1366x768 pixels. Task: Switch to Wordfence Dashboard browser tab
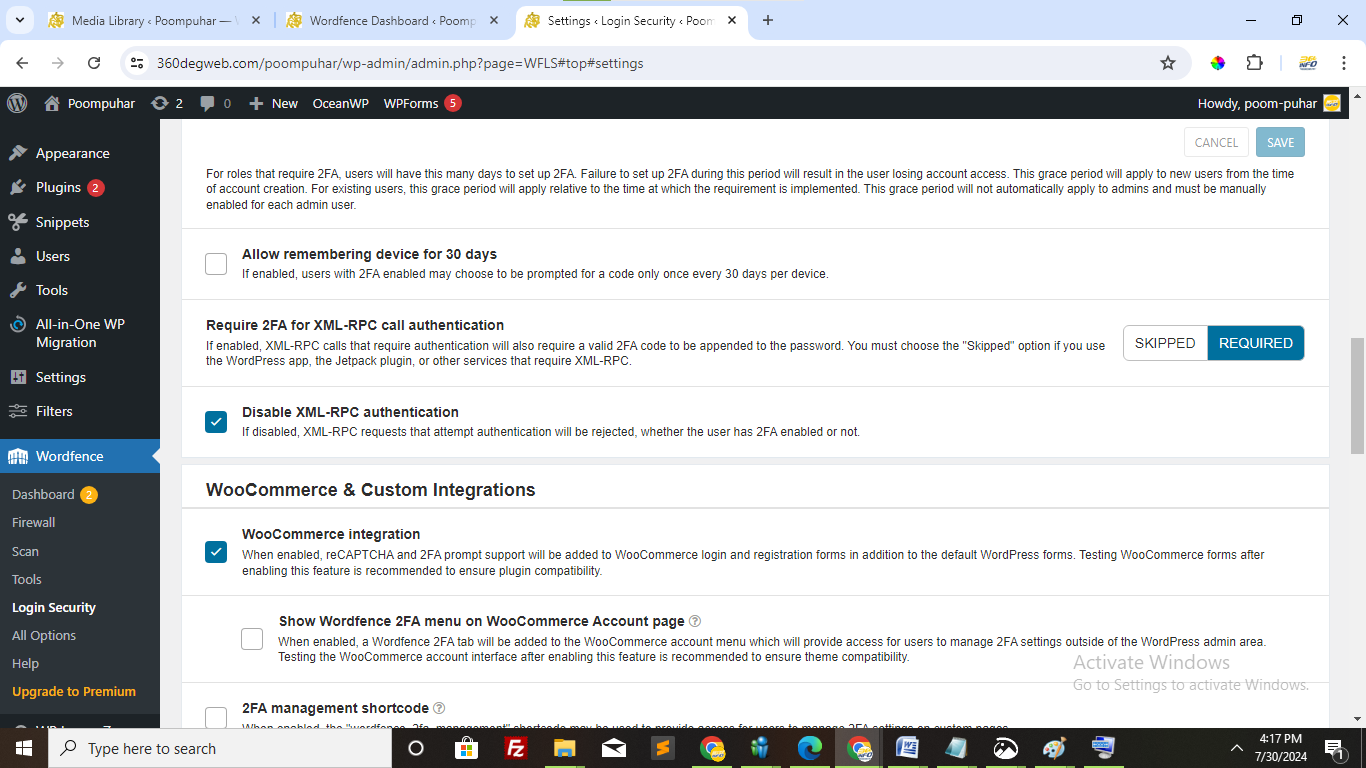(393, 20)
